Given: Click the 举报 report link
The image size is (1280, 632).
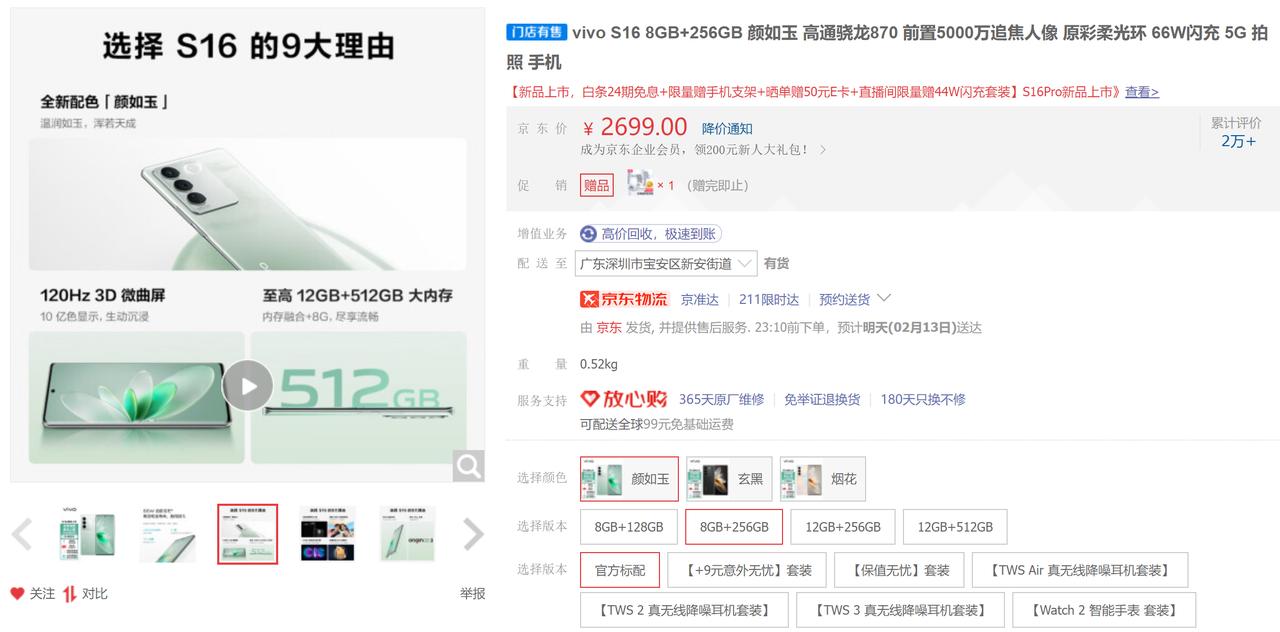Looking at the screenshot, I should pos(472,594).
